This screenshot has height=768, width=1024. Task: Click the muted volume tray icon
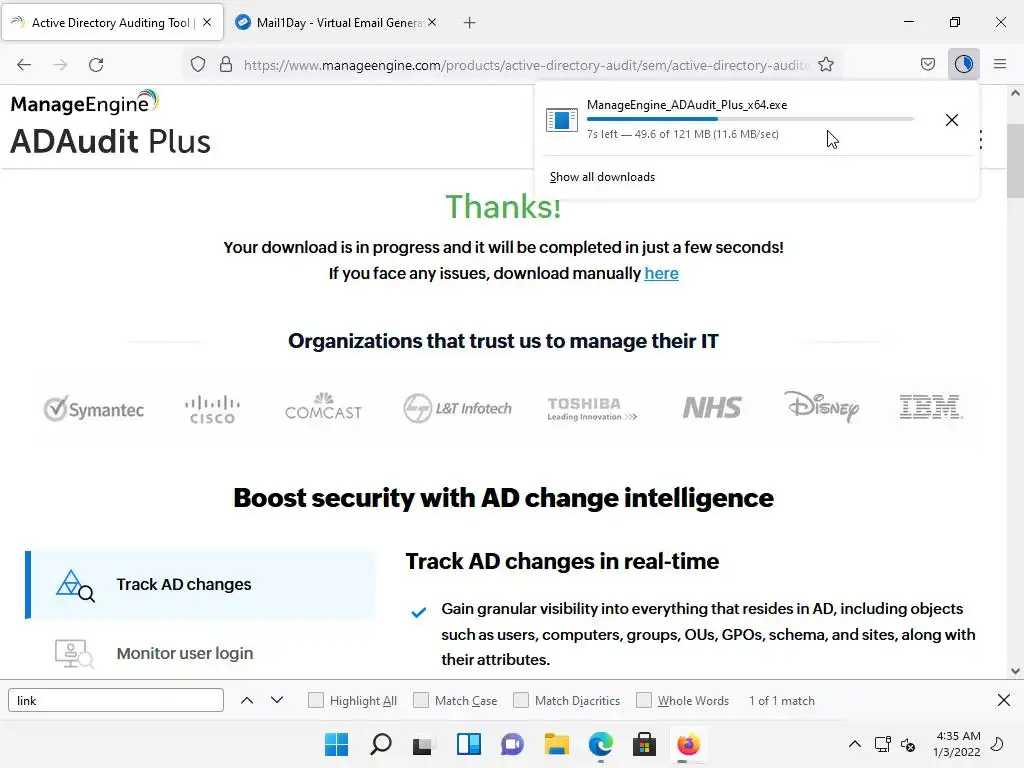[x=908, y=744]
